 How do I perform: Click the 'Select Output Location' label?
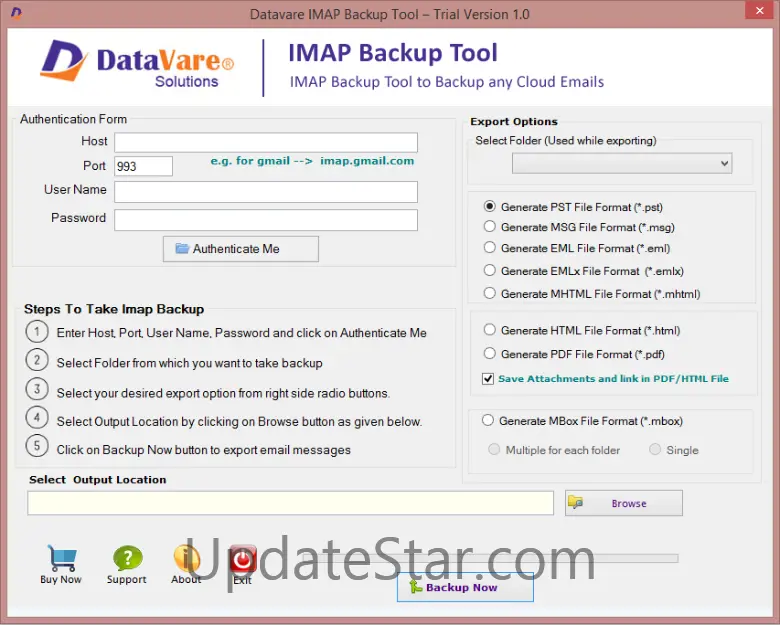(x=98, y=480)
